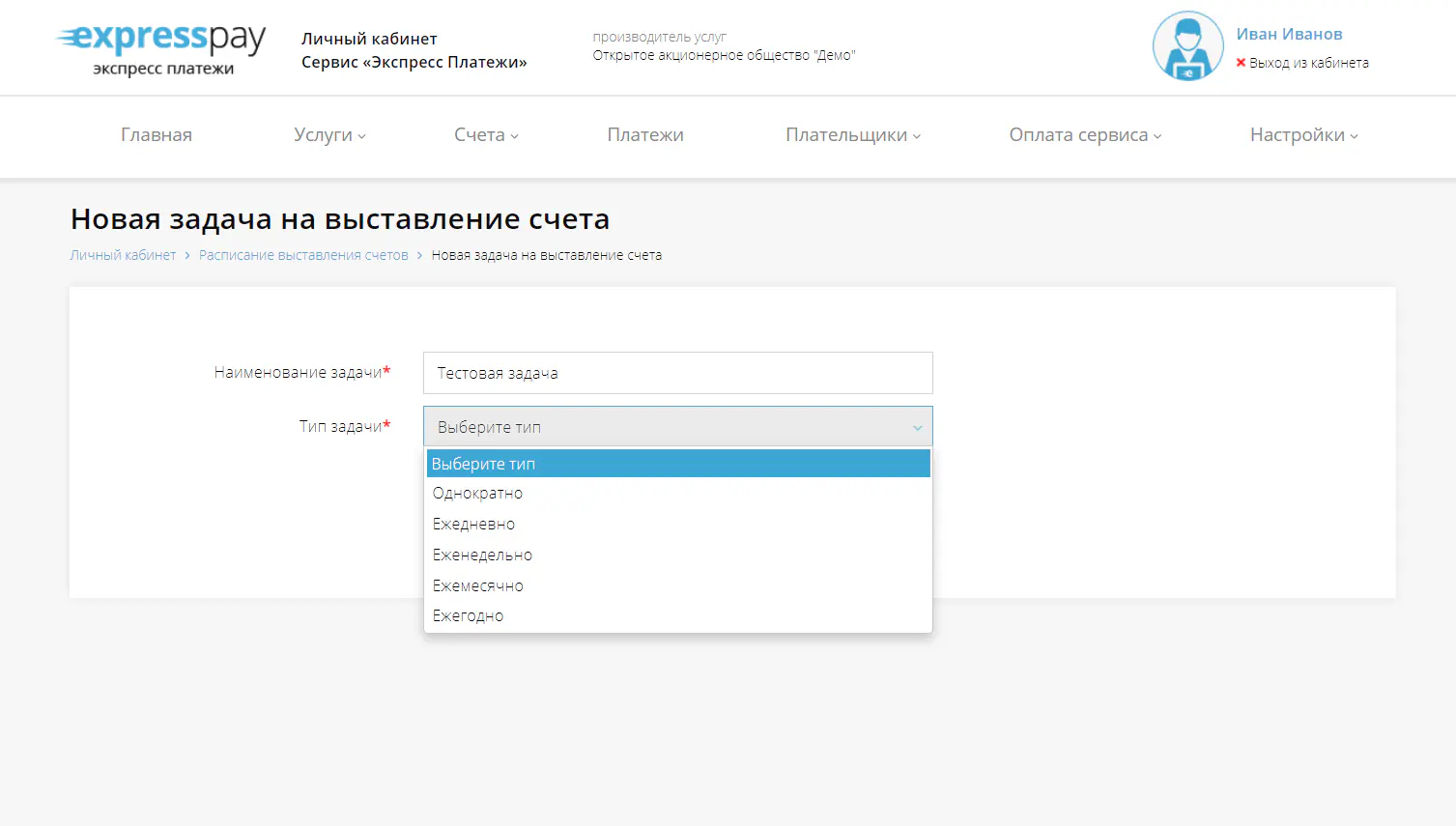Click the user avatar icon
Image resolution: width=1456 pixels, height=826 pixels.
[x=1186, y=45]
